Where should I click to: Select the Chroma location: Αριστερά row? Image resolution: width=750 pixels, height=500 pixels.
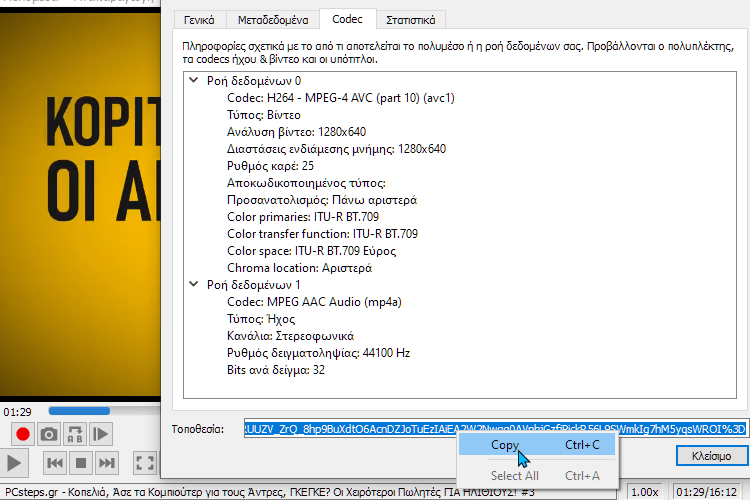tap(299, 267)
